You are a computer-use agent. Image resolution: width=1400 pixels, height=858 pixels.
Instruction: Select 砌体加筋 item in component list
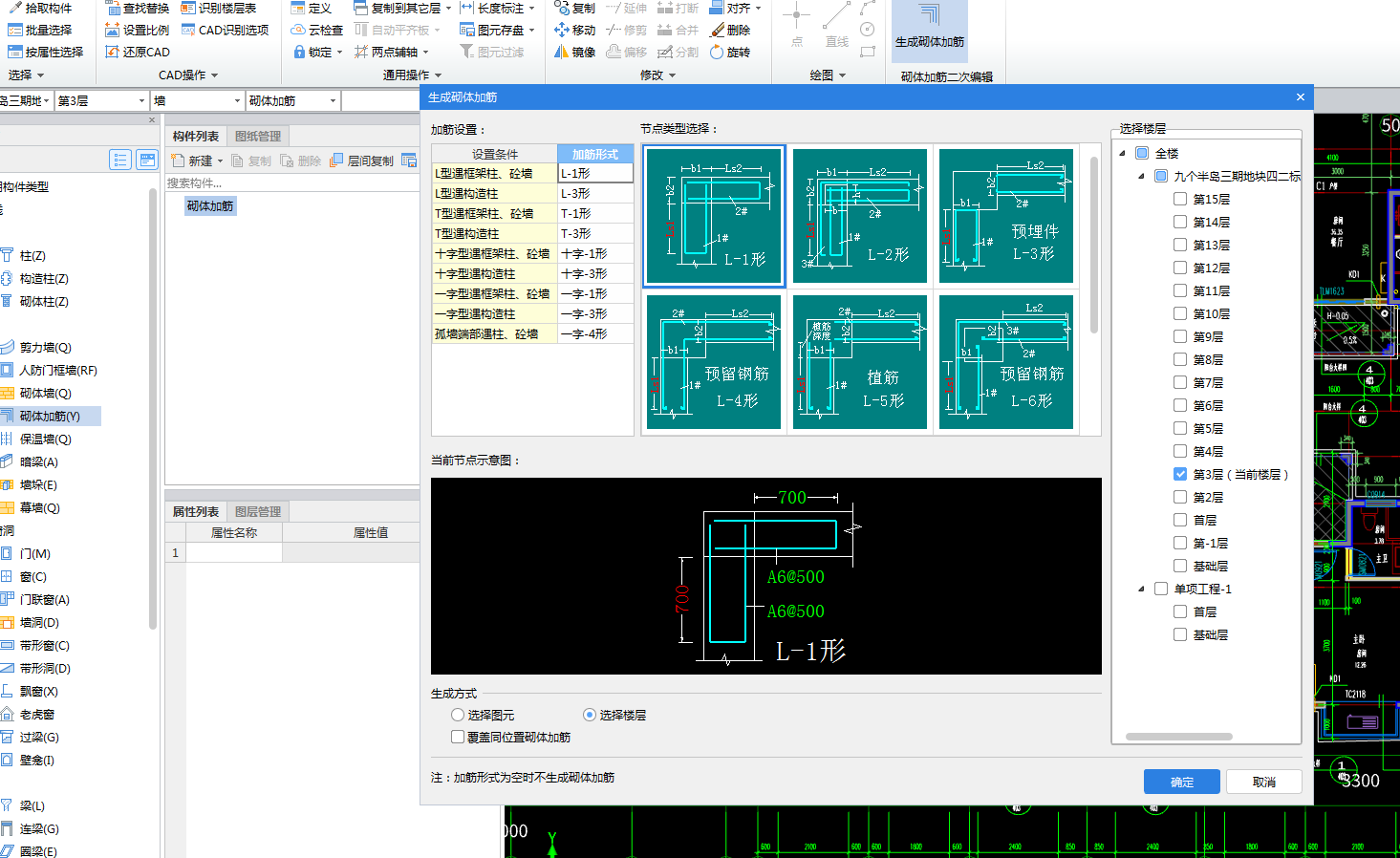210,205
